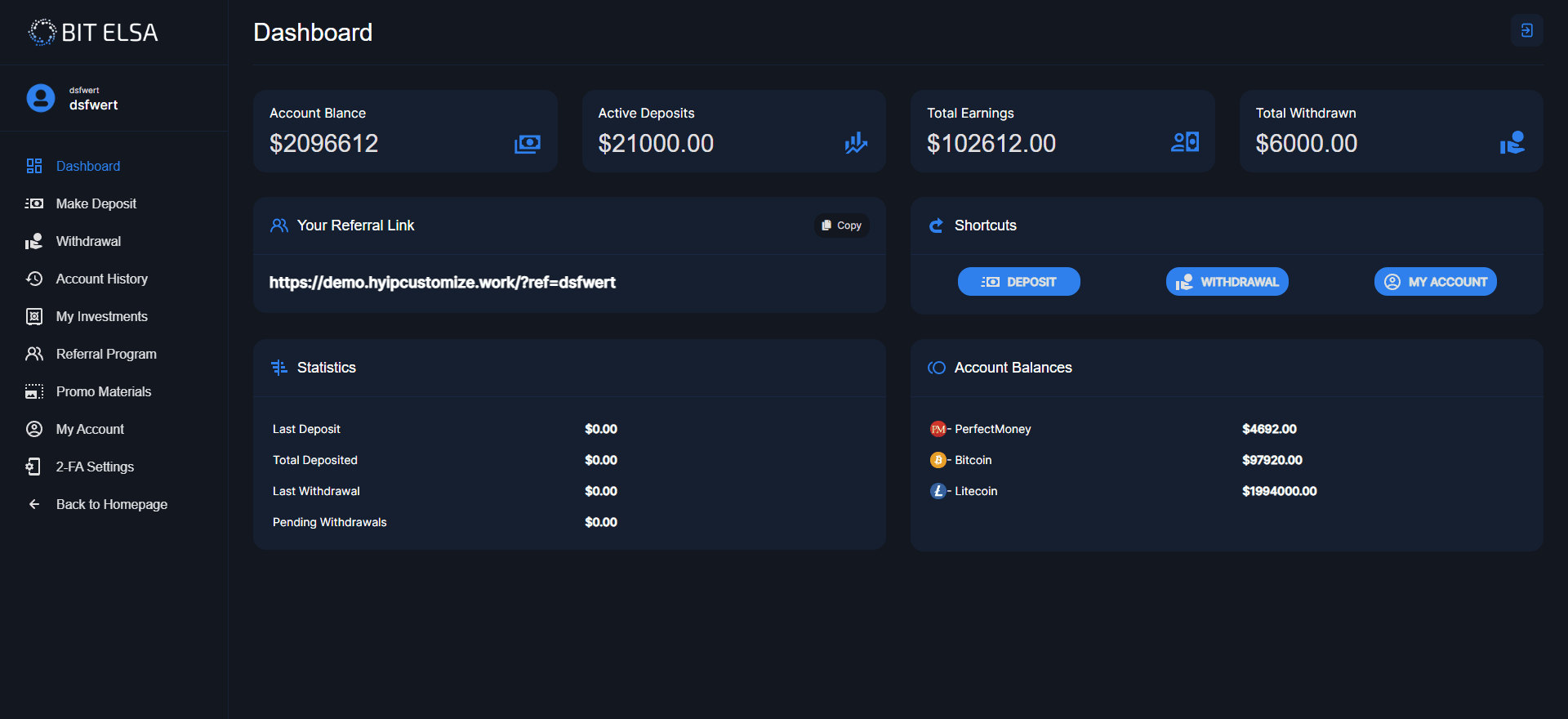Viewport: 1568px width, 719px height.
Task: Click the Statistics panel icon
Action: tap(279, 368)
